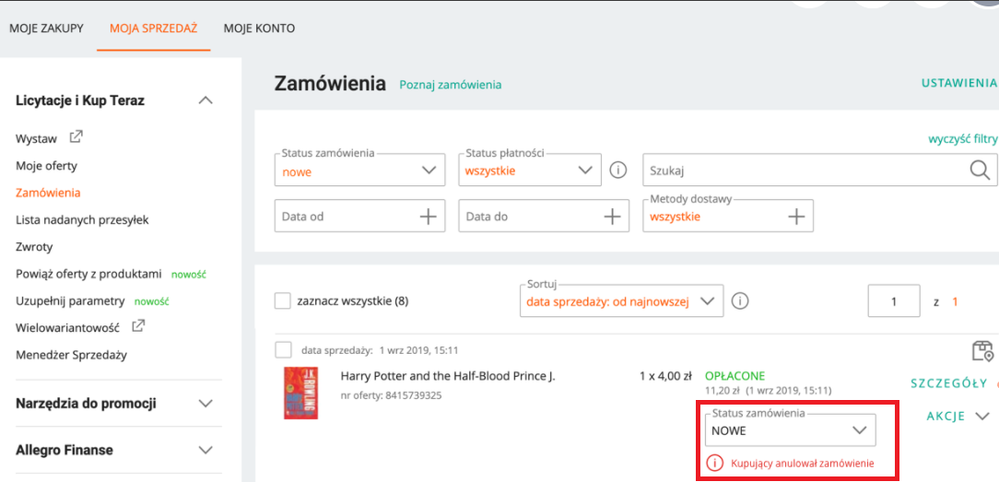Open Status zamówienia filter set to nowe

click(x=360, y=170)
